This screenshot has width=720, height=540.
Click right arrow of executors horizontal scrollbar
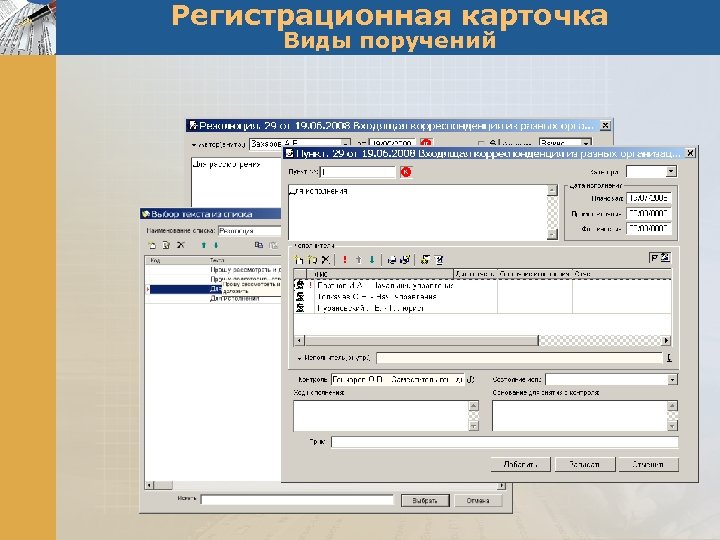pos(666,341)
